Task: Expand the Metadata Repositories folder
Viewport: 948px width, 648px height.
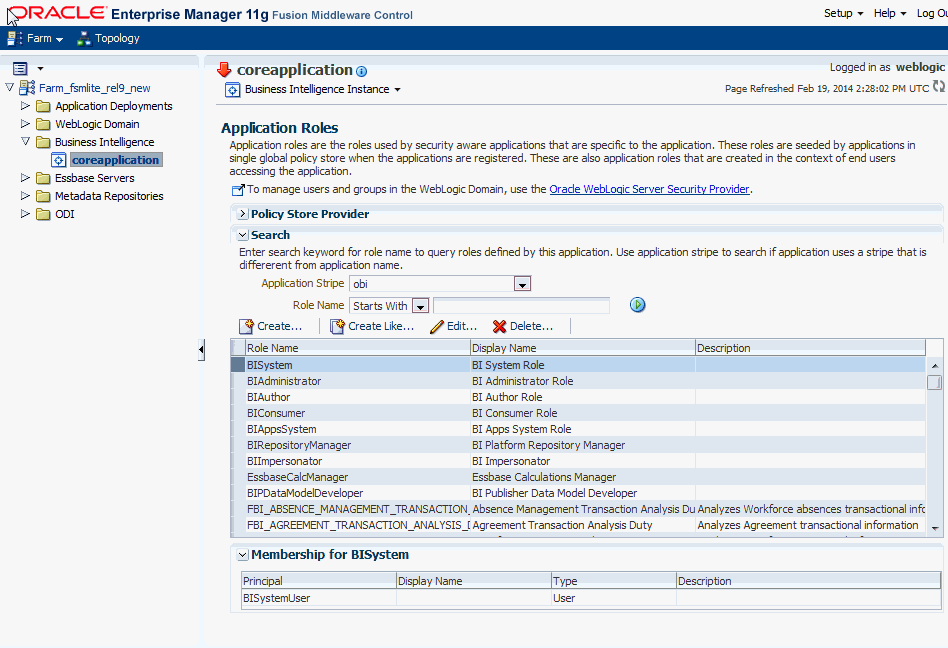Action: 25,196
